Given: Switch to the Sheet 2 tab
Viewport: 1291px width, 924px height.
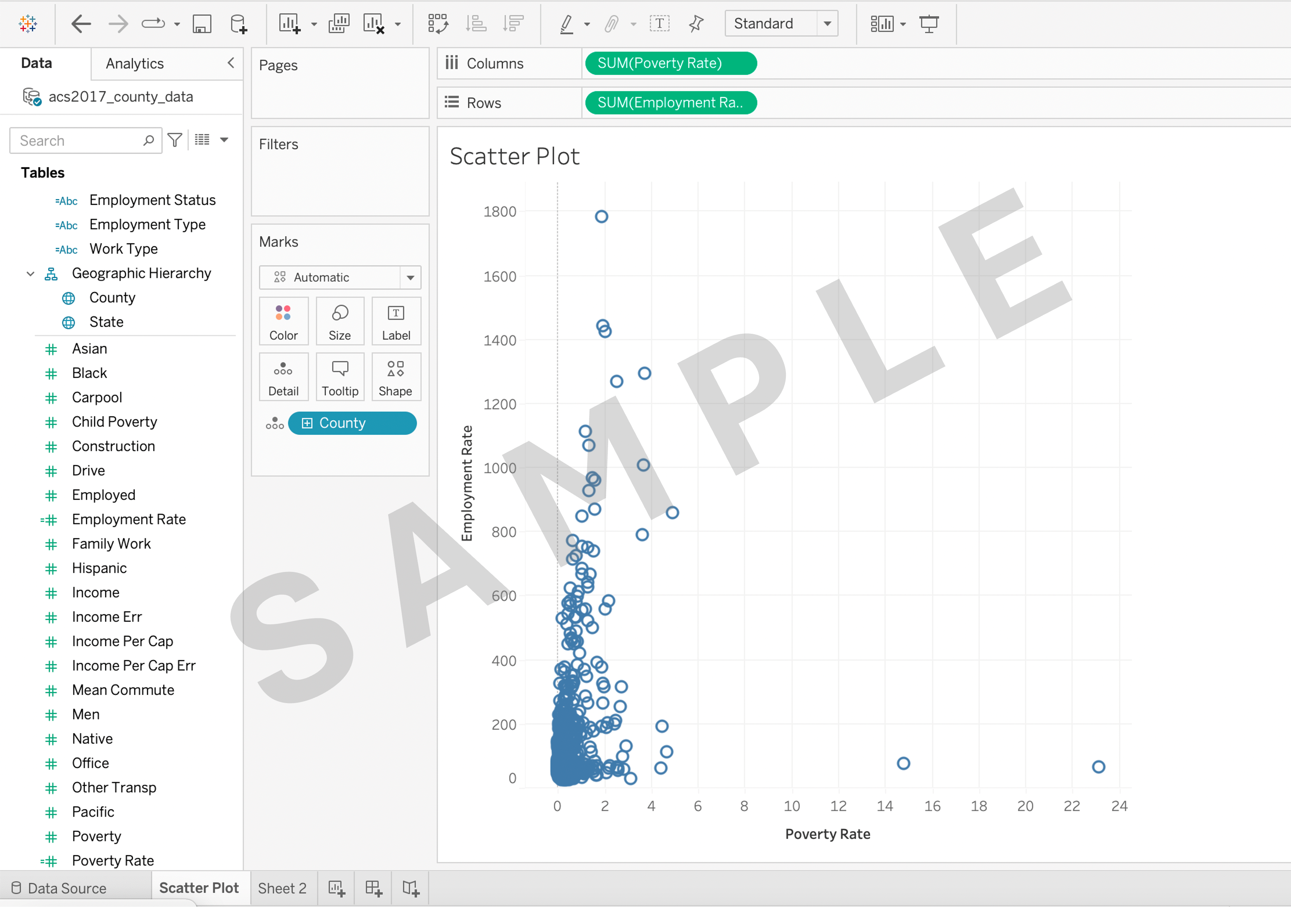Looking at the screenshot, I should [x=282, y=888].
